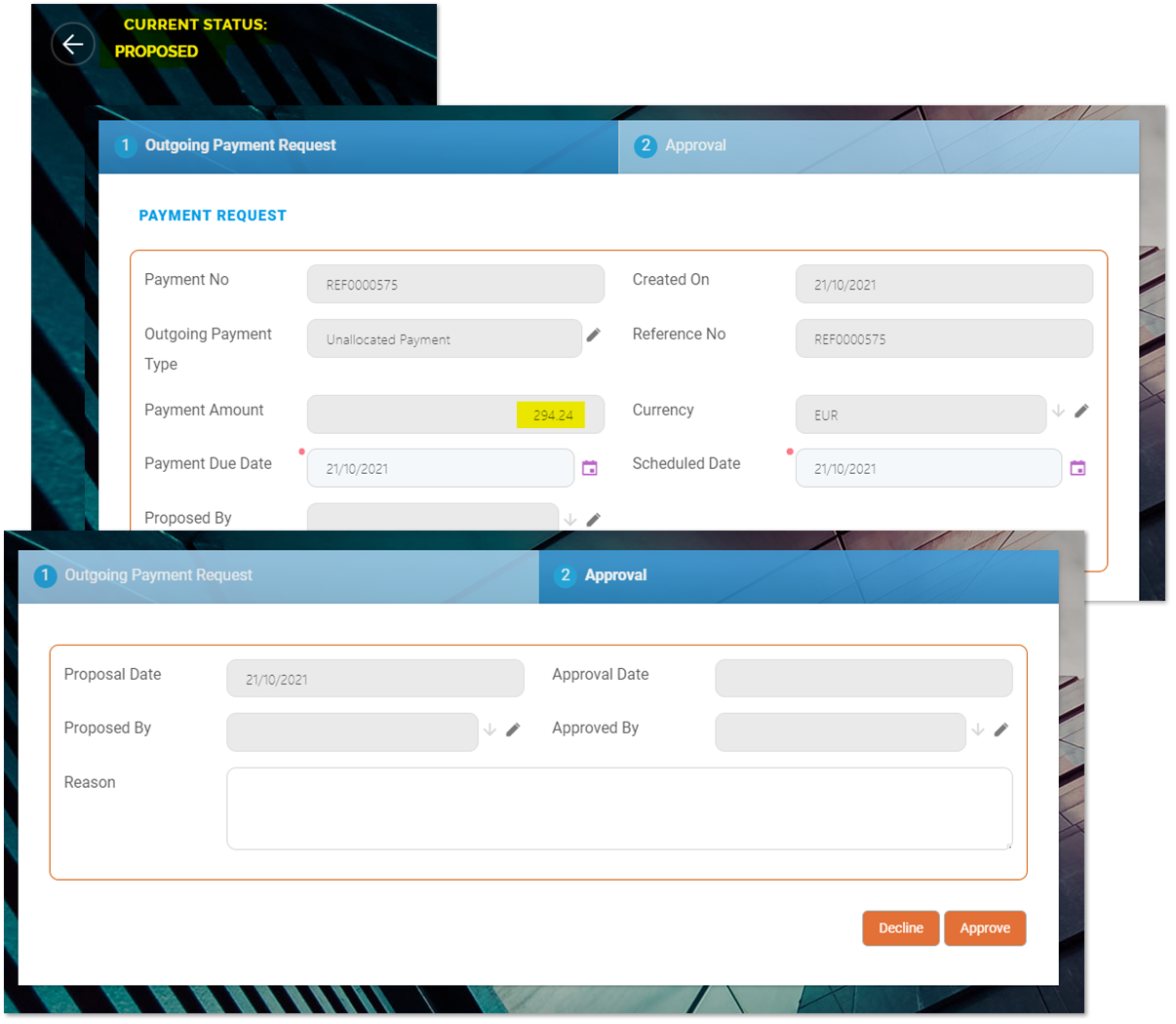Edit the Outgoing Payment Type with pencil icon
The width and height of the screenshot is (1176, 1024).
pos(593,335)
